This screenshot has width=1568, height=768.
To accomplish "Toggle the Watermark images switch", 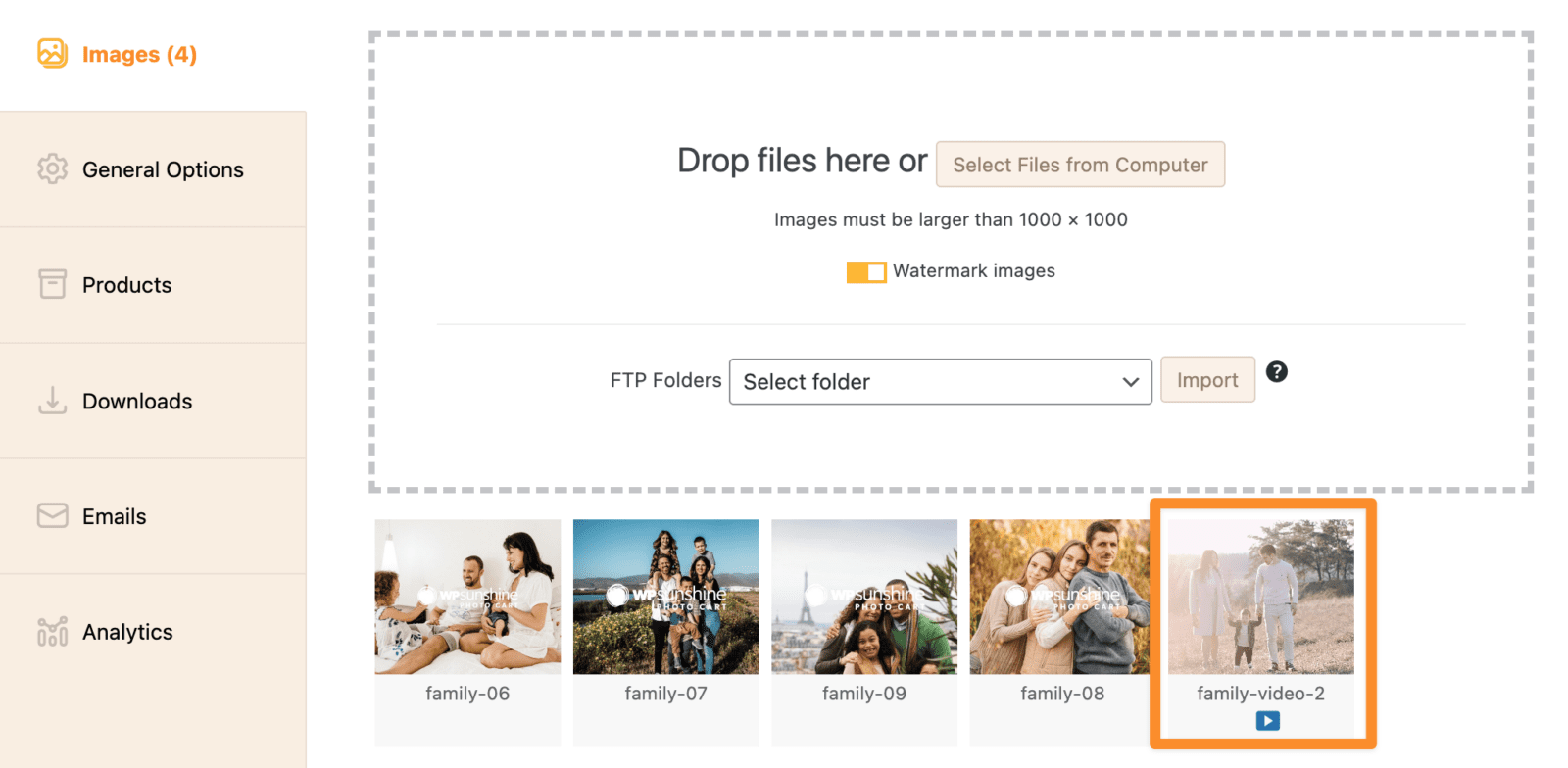I will 866,271.
